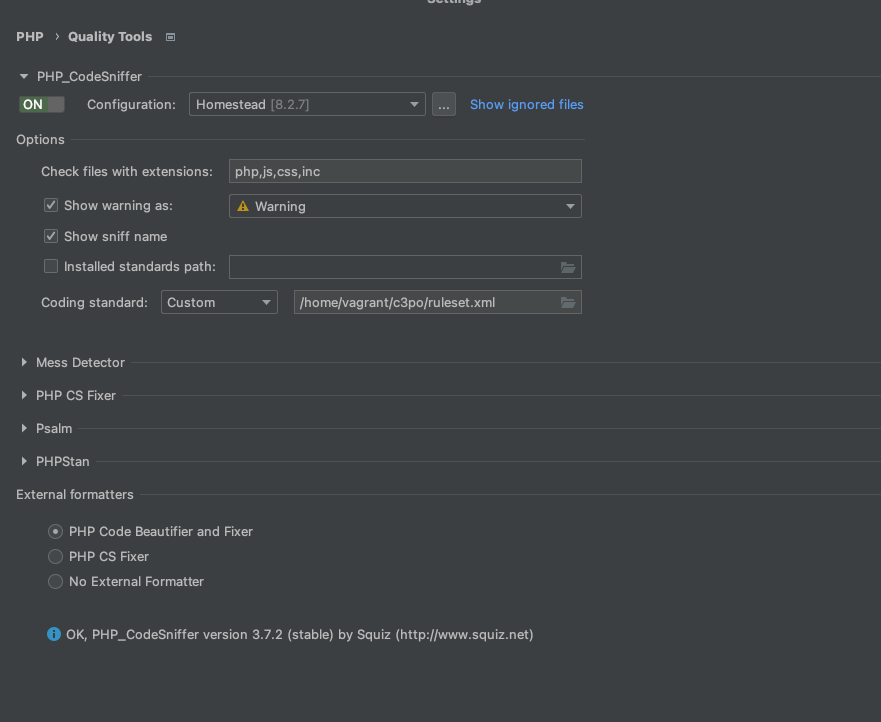Open the Show warning as severity dropdown
Viewport: 881px width, 722px height.
[569, 205]
